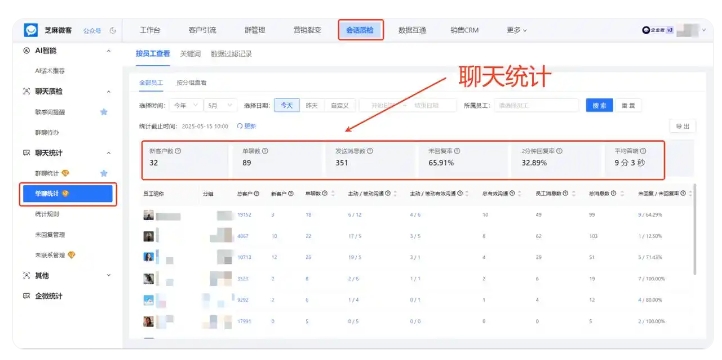Open 群聊待办 in the sidebar
The image size is (722, 360).
click(x=47, y=133)
